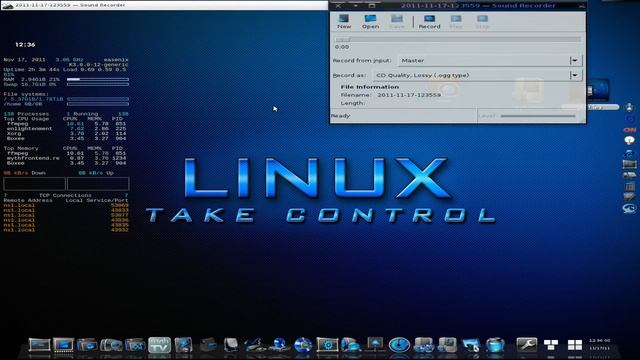Click the globe with keyboard dock icon
640x360 pixels.
[279, 345]
